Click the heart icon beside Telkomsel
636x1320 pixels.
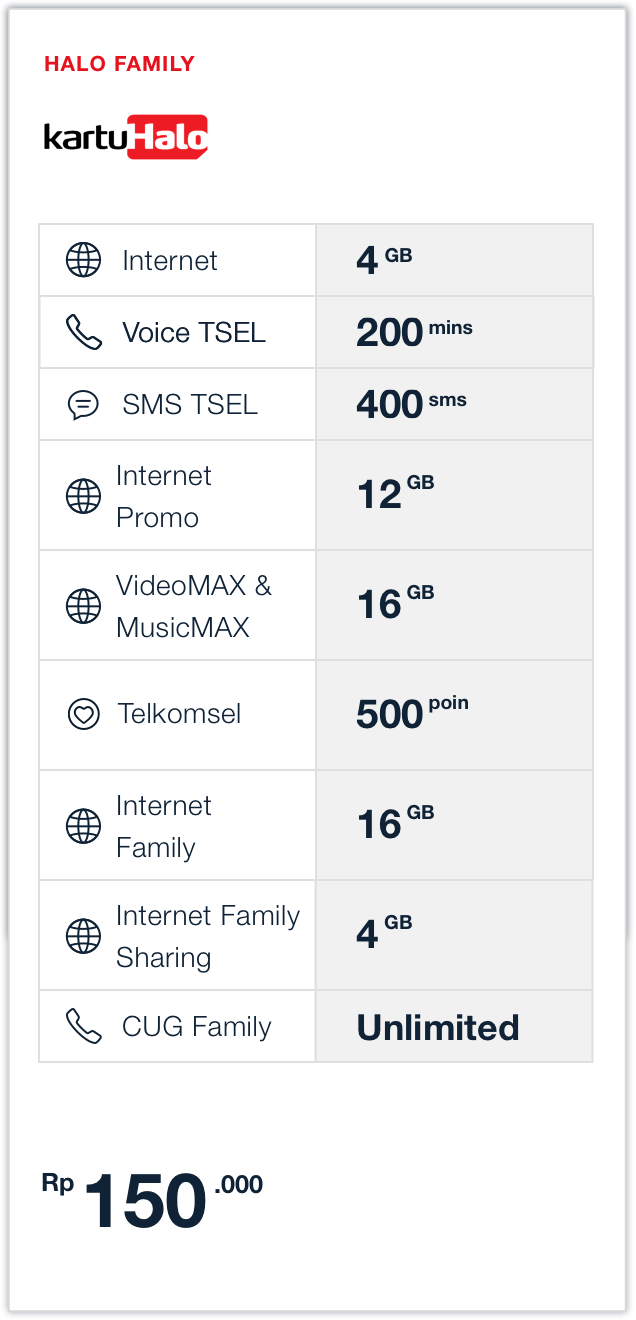point(83,714)
